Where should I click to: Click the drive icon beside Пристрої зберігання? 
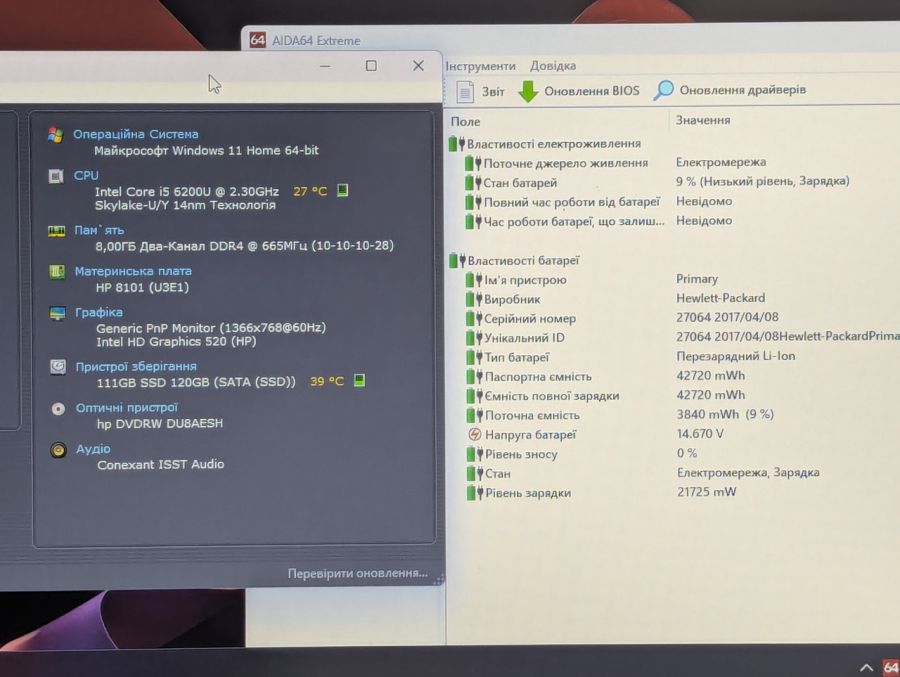(58, 366)
